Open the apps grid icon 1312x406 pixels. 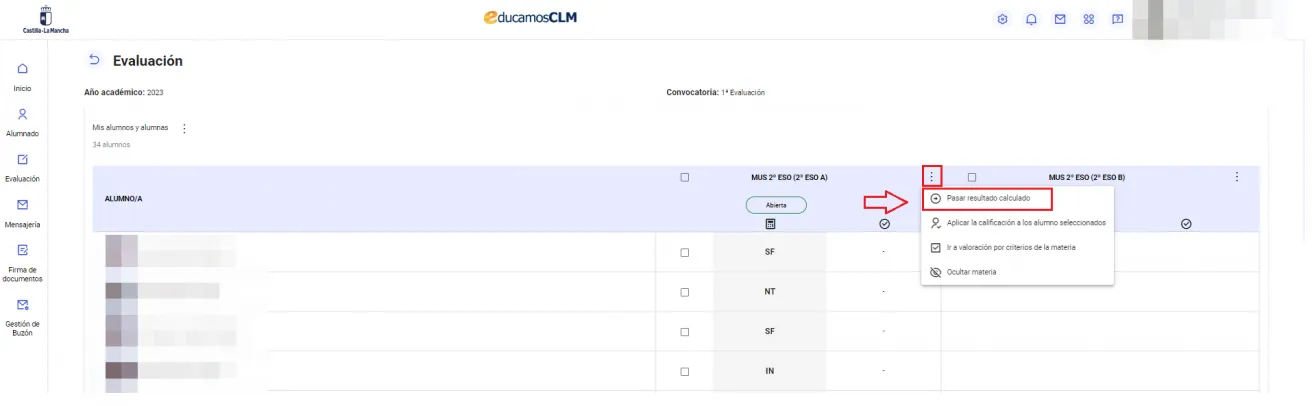click(1089, 19)
